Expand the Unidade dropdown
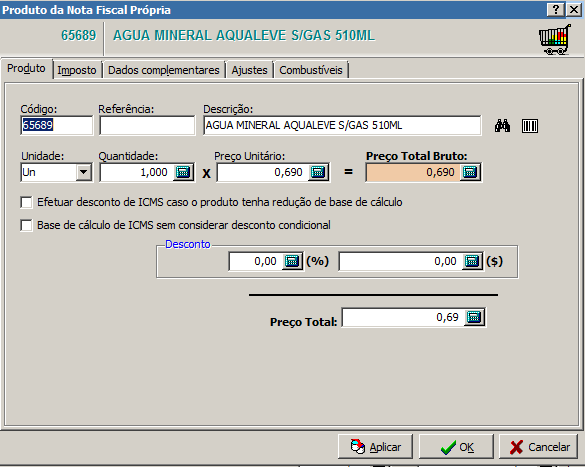This screenshot has height=467, width=585. click(84, 172)
